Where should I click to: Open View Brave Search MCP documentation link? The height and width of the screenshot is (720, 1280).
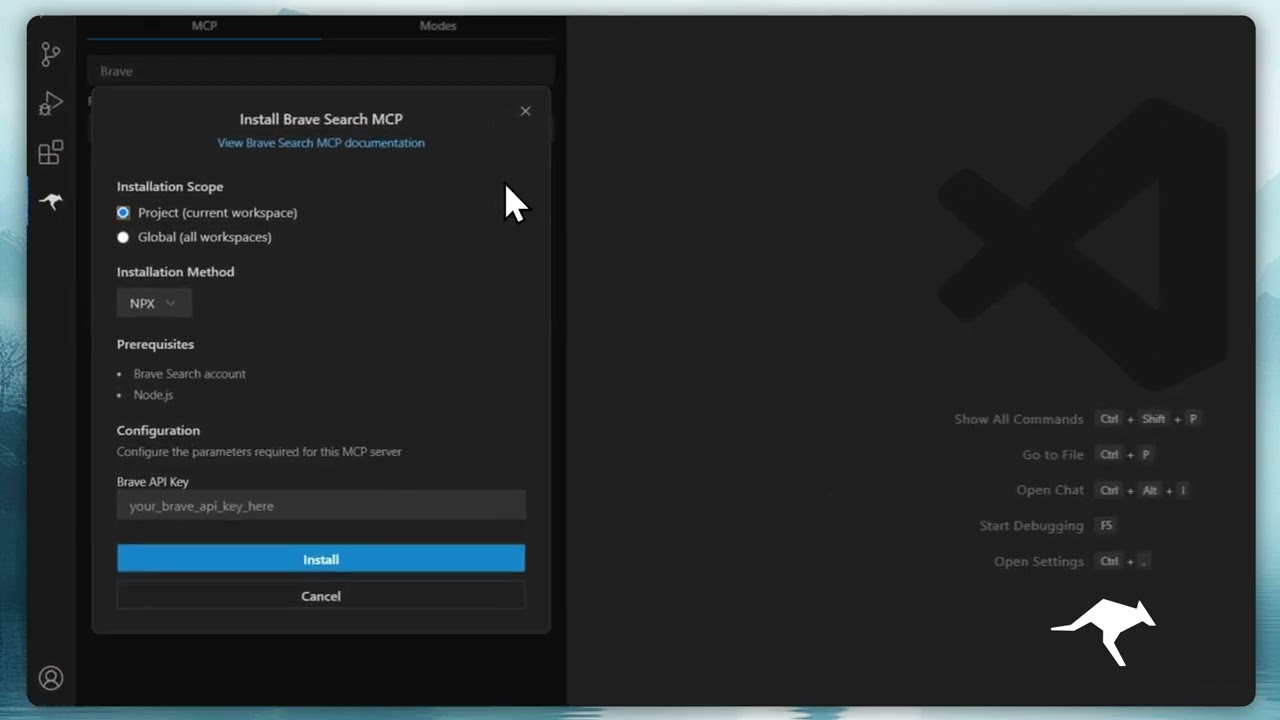[x=321, y=143]
